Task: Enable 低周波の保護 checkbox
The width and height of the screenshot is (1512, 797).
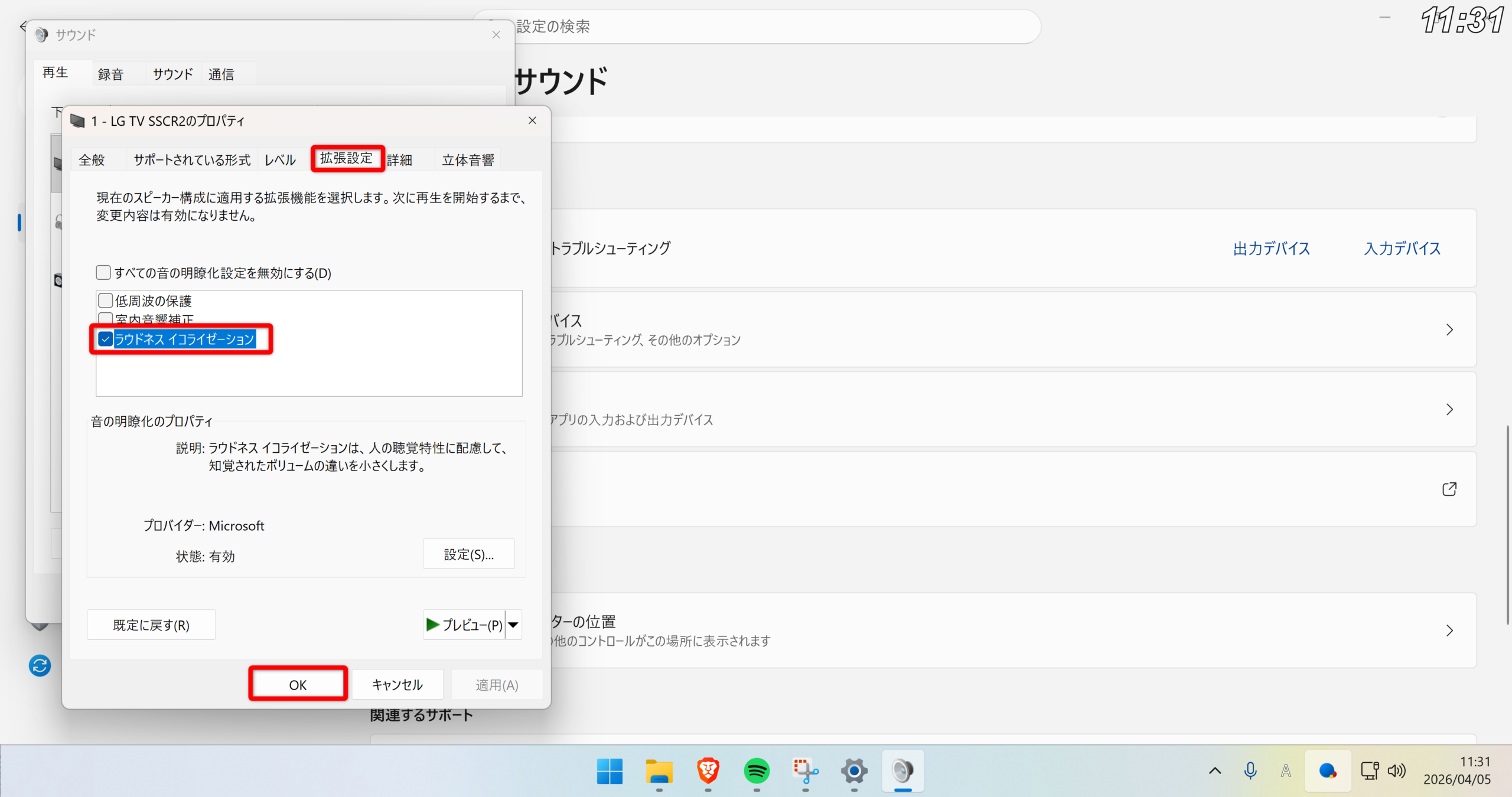Action: [106, 300]
